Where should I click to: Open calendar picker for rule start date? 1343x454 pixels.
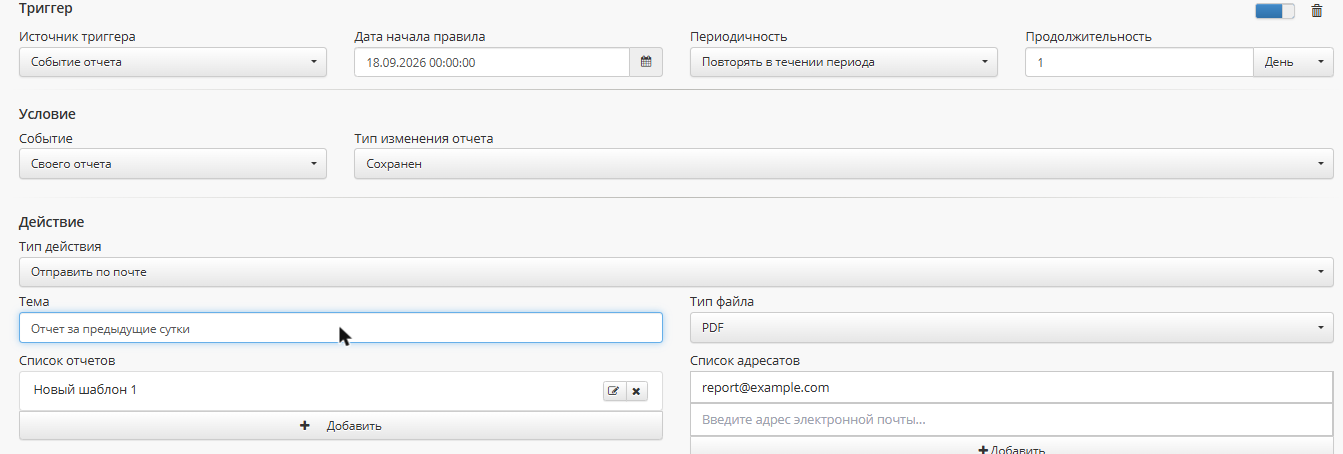(x=645, y=62)
